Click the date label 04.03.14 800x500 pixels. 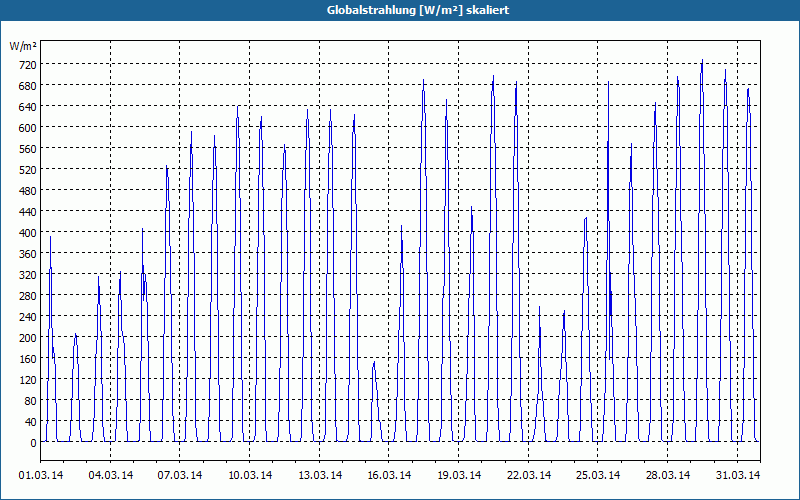[111, 476]
